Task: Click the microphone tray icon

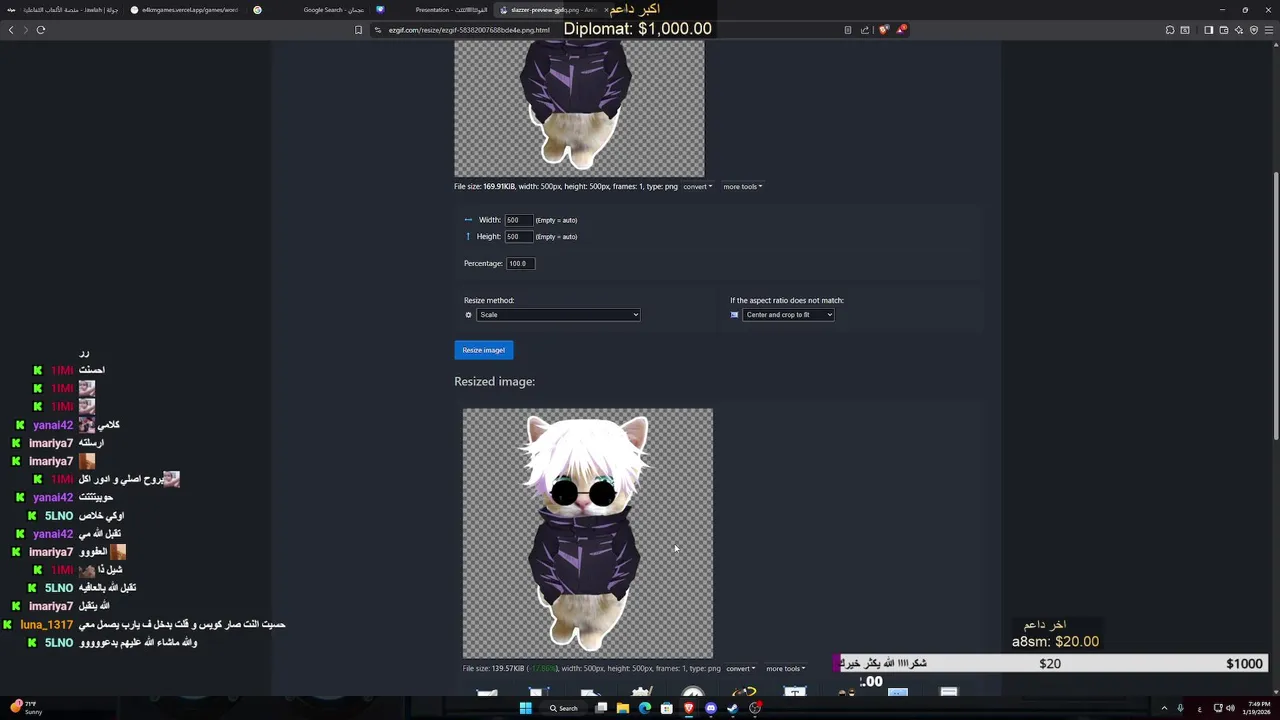Action: (1180, 708)
